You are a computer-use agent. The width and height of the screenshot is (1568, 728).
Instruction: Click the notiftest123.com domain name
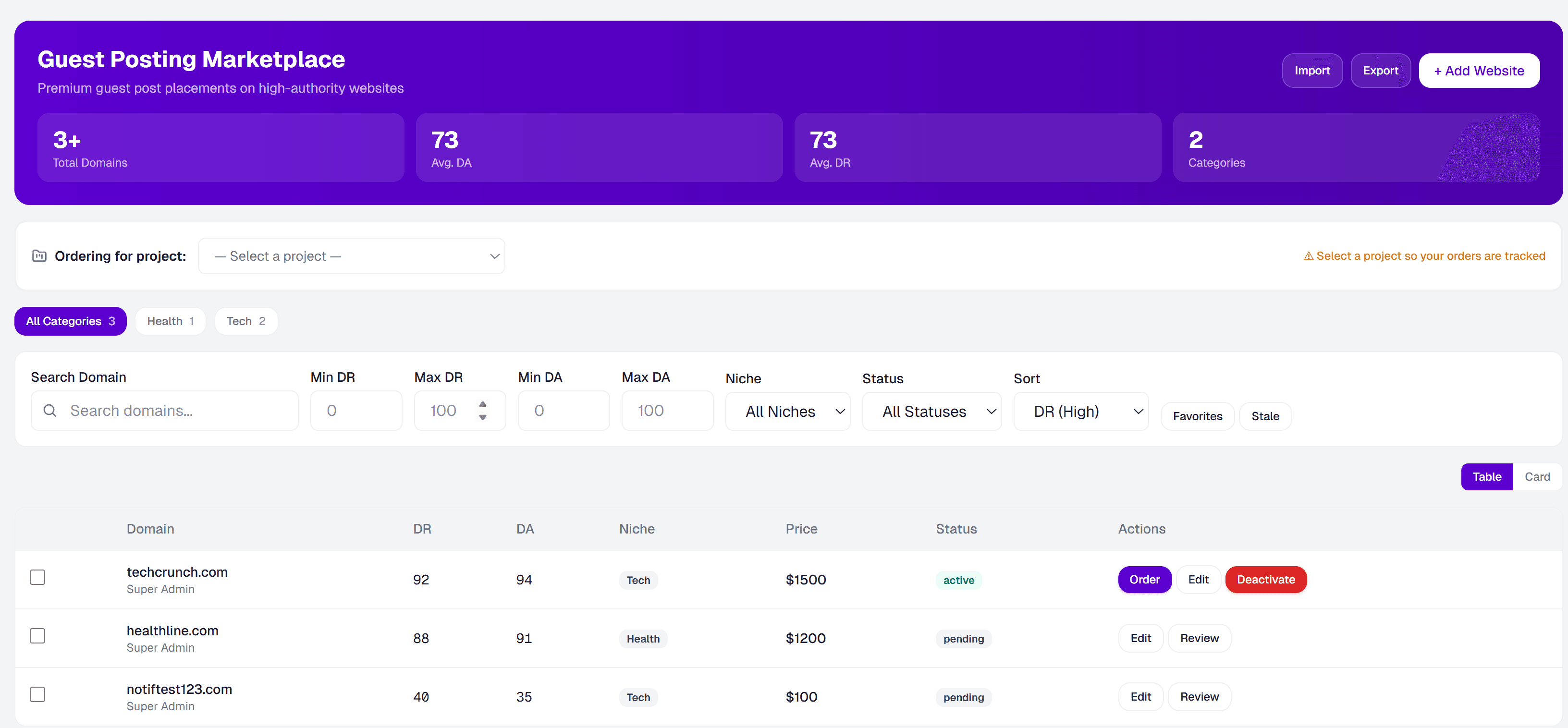179,689
